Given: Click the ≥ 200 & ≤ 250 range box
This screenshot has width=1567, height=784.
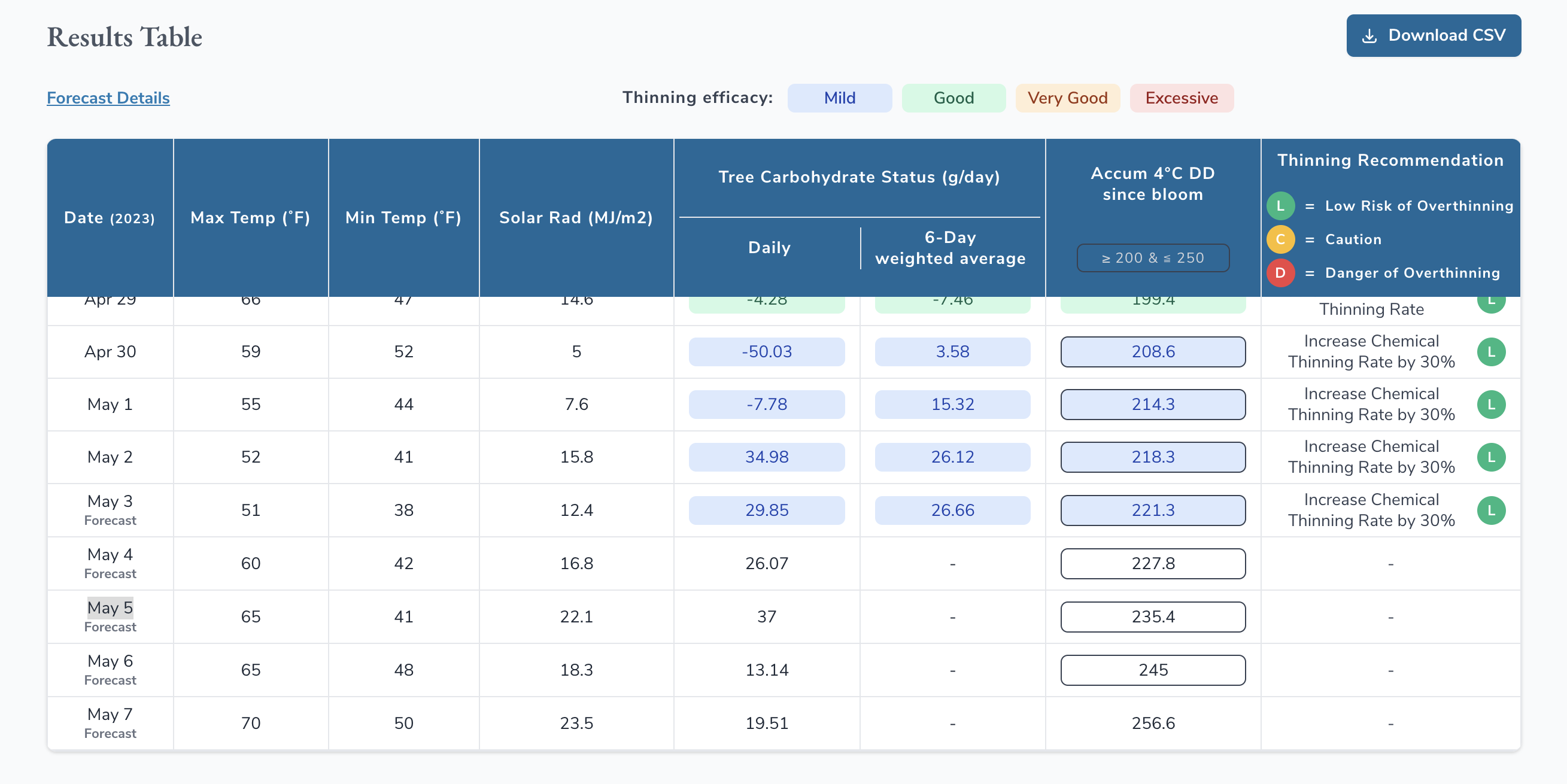Looking at the screenshot, I should pyautogui.click(x=1152, y=258).
